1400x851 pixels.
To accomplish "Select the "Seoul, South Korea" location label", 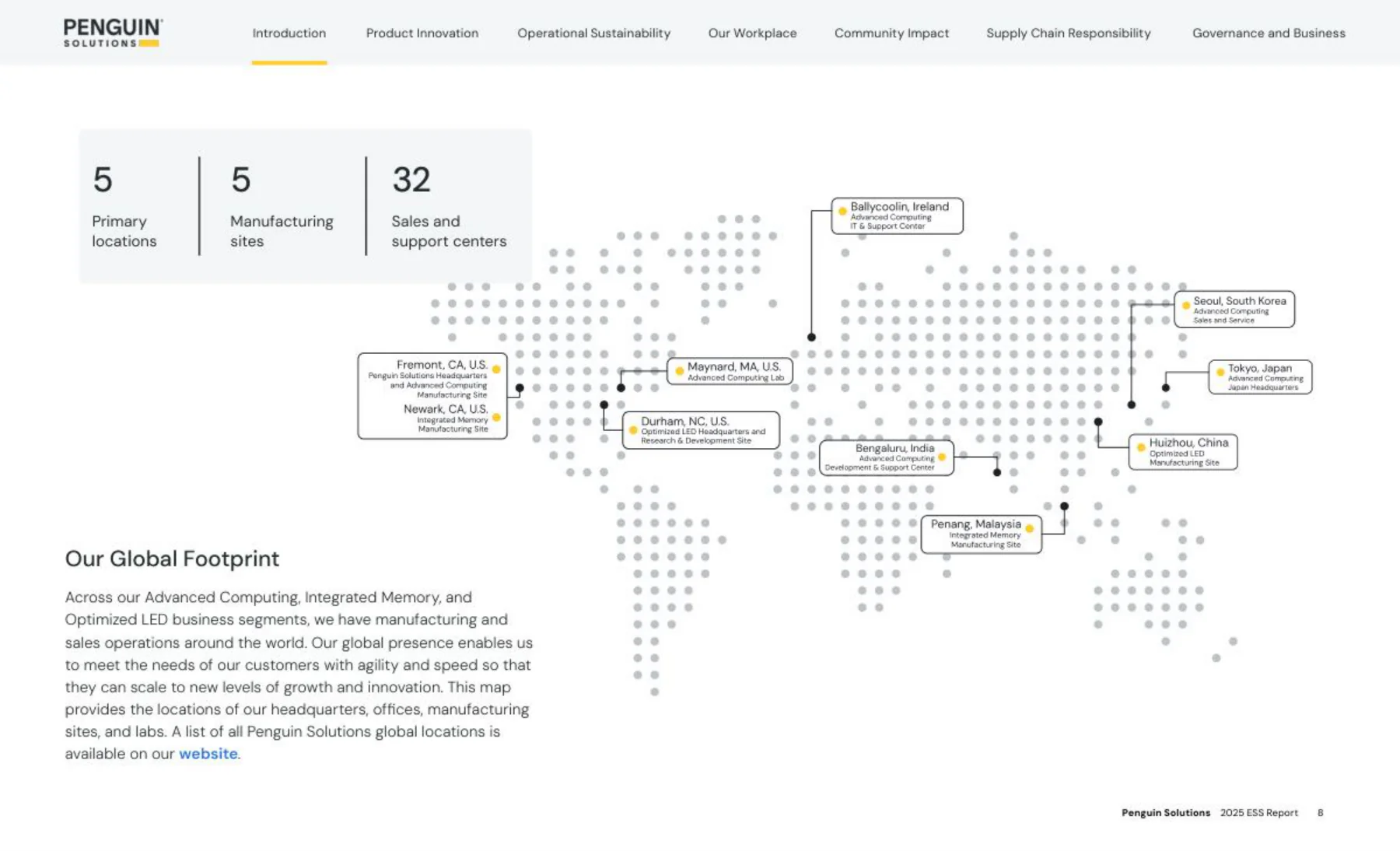I will click(x=1240, y=301).
